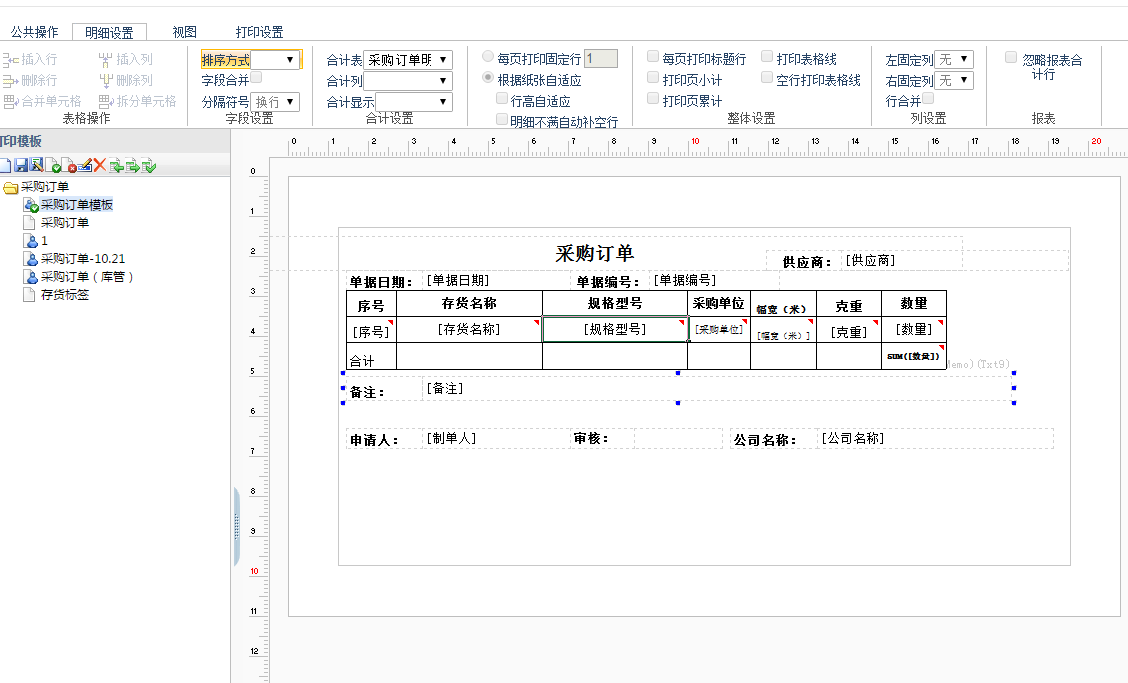Enable the 空行打印表格线 checkbox
This screenshot has width=1128, height=683.
point(767,77)
